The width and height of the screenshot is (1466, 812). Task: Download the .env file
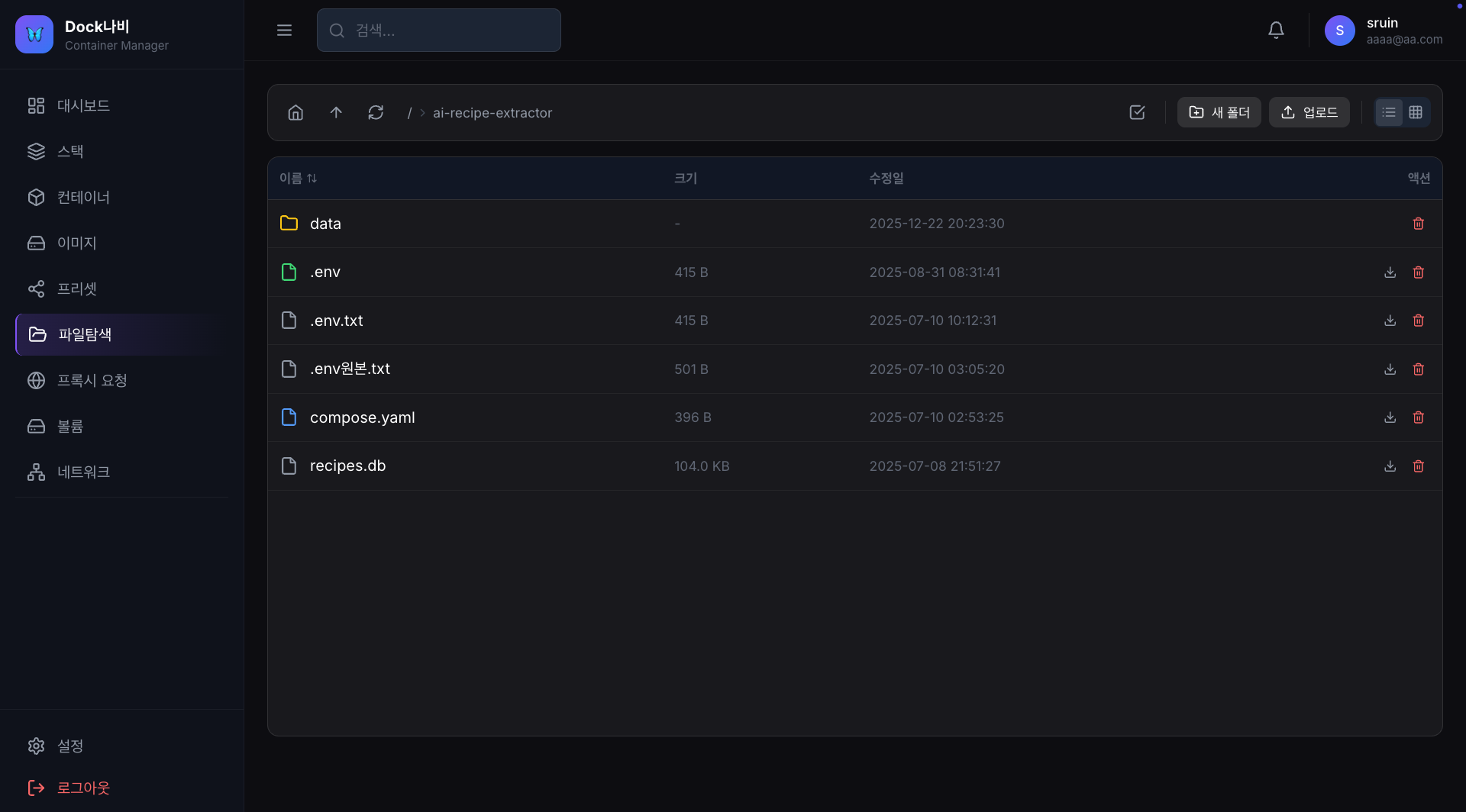tap(1390, 272)
